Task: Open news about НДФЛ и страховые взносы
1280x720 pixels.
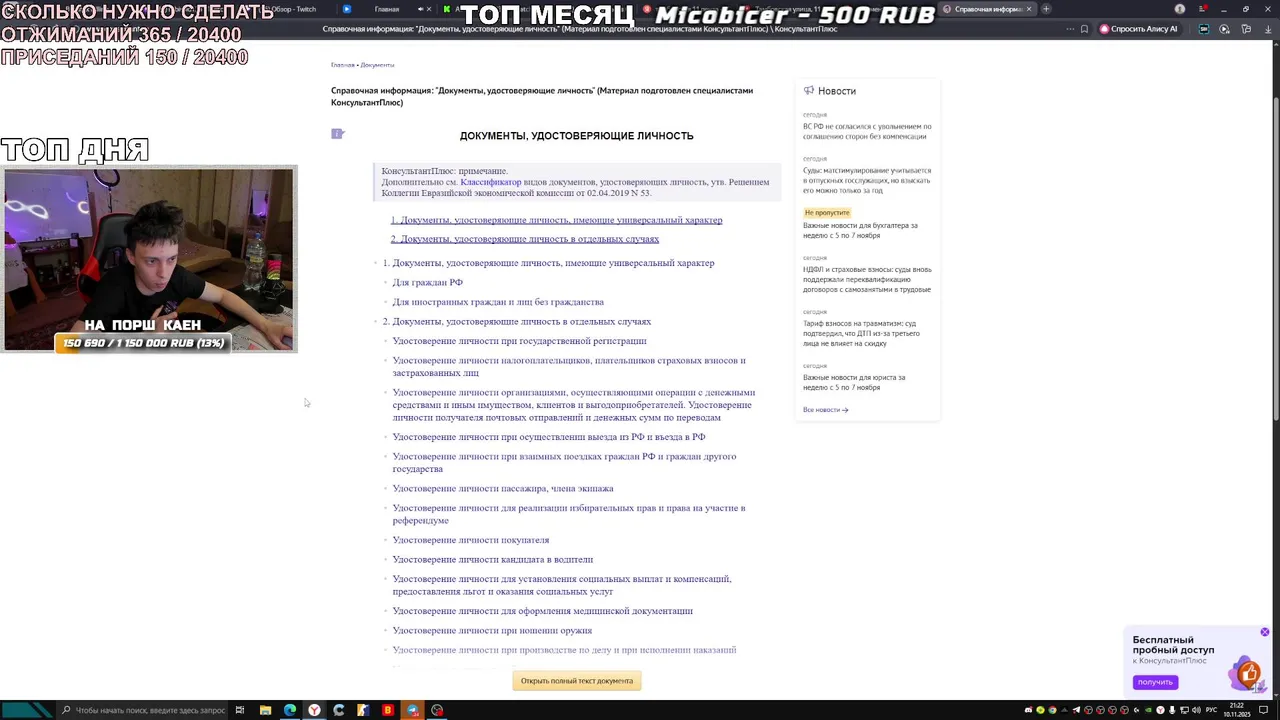Action: click(867, 279)
